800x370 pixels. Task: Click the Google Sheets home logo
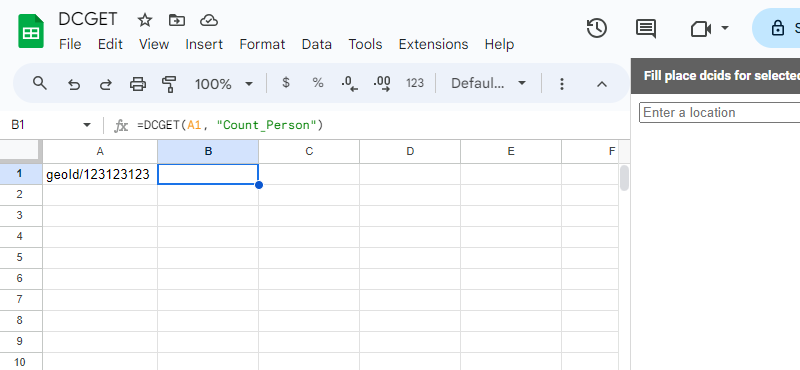[x=31, y=31]
